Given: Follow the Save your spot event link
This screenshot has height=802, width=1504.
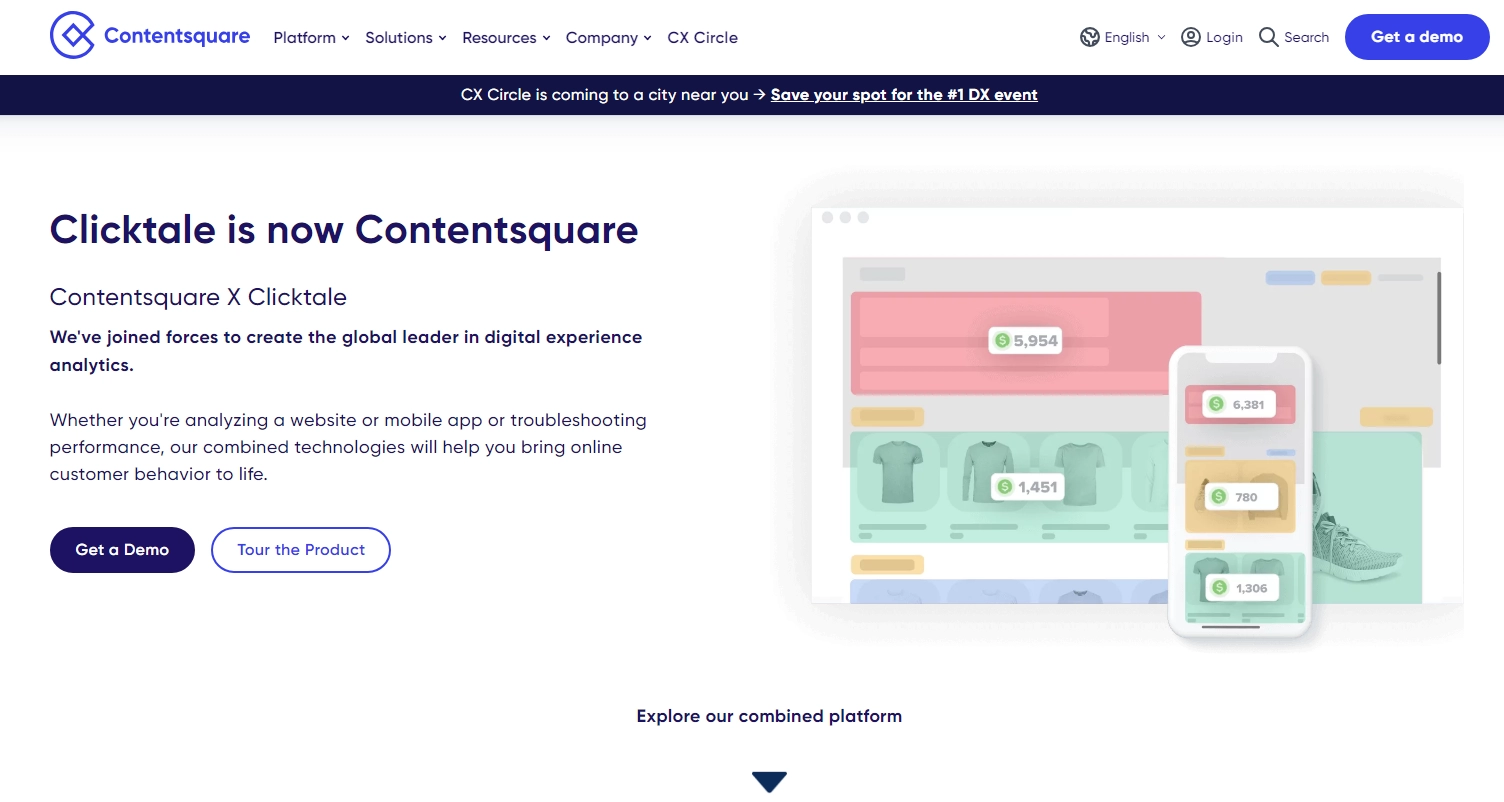Looking at the screenshot, I should pos(904,95).
